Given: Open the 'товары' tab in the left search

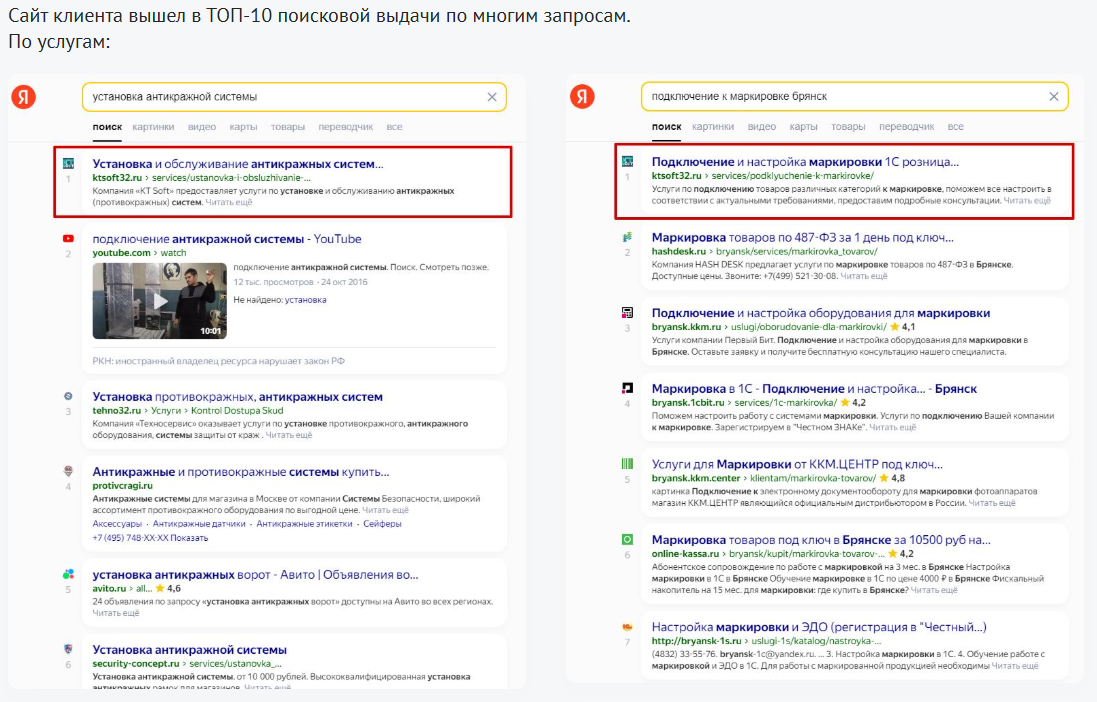Looking at the screenshot, I should [288, 127].
